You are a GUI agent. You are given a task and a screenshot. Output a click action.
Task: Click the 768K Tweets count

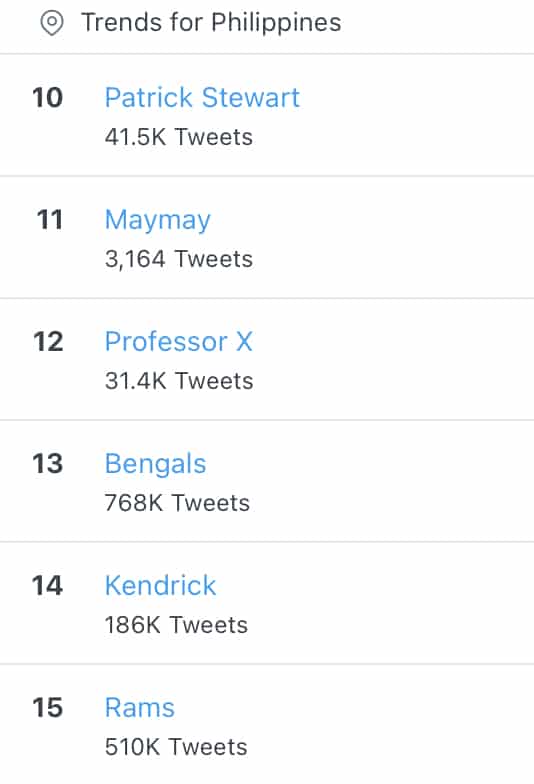pyautogui.click(x=177, y=503)
